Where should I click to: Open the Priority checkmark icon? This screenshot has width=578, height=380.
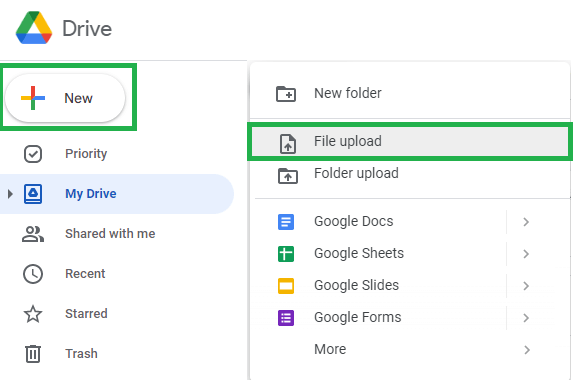[33, 154]
